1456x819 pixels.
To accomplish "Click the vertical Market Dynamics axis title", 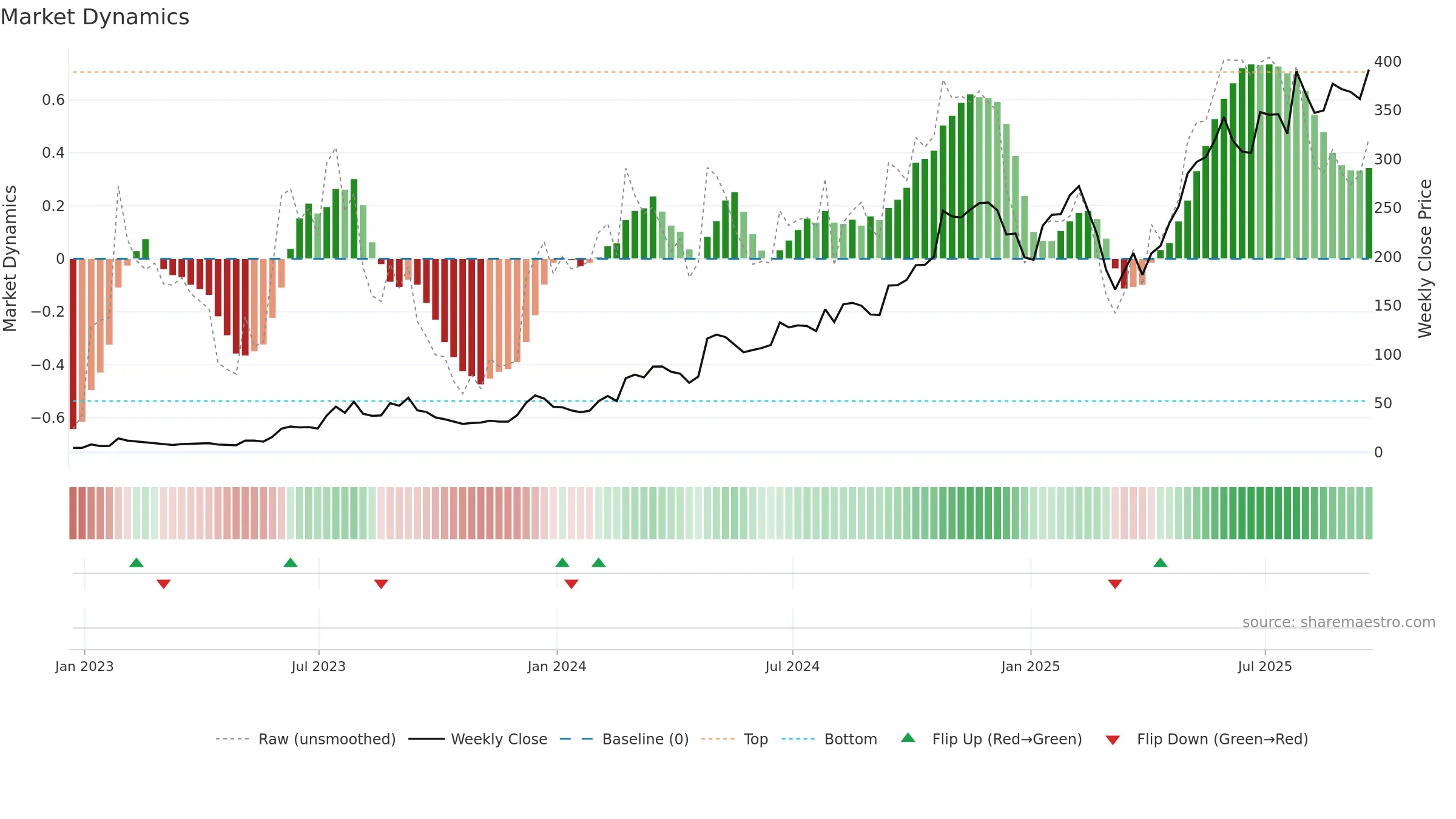I will click(x=10, y=258).
